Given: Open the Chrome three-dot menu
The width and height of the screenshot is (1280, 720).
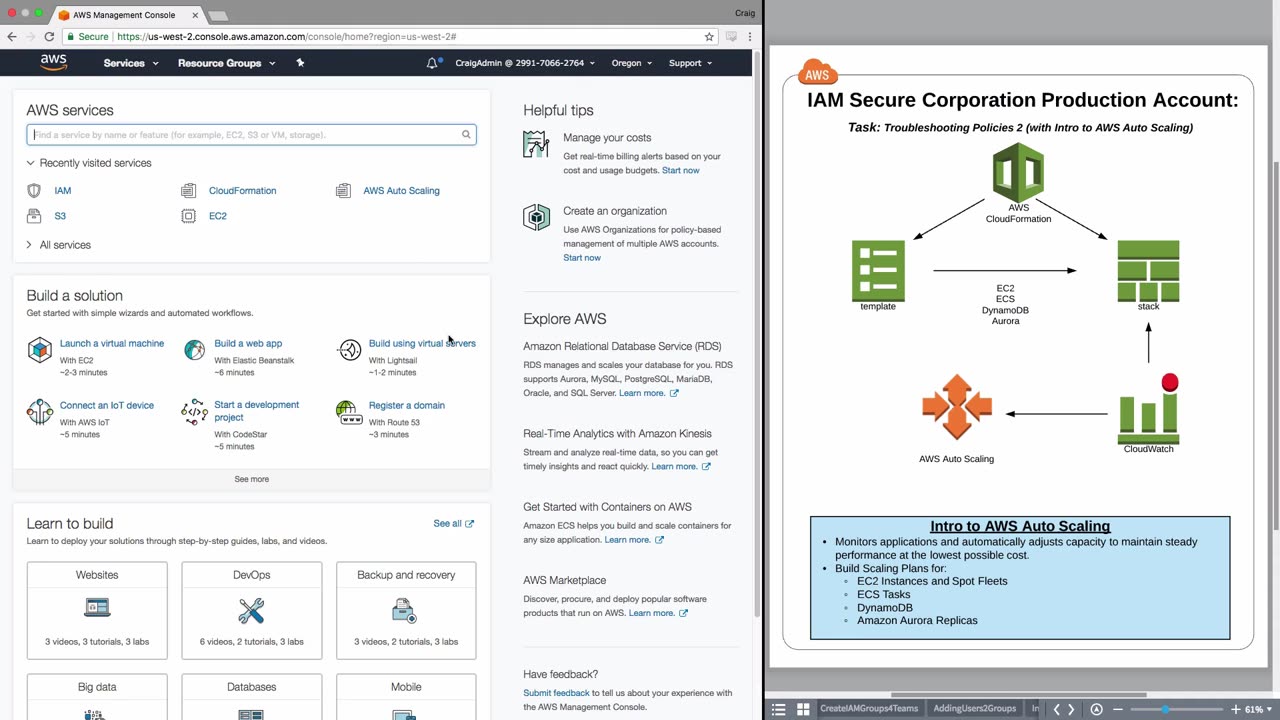Looking at the screenshot, I should (x=749, y=36).
